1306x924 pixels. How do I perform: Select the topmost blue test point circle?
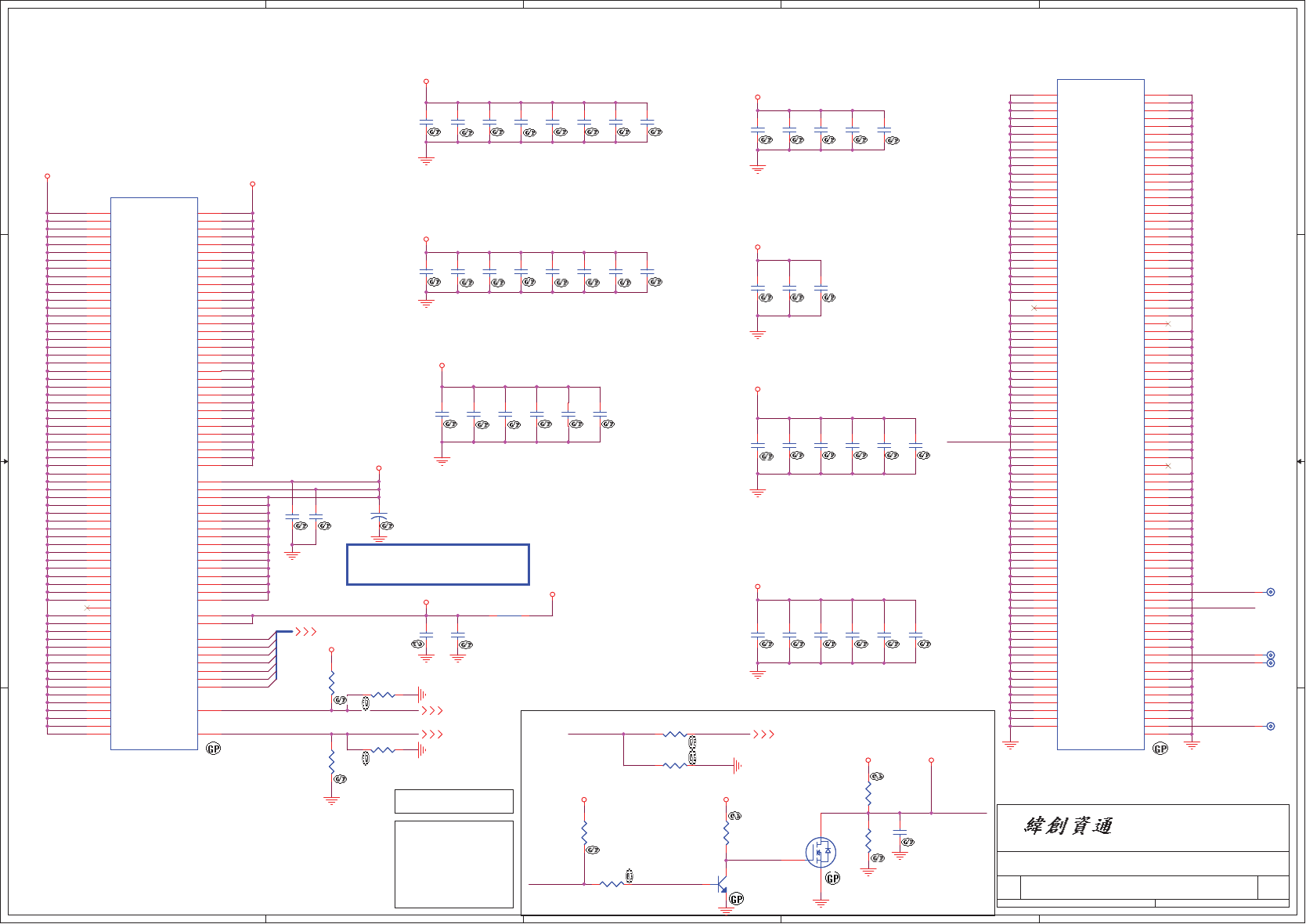point(1271,592)
